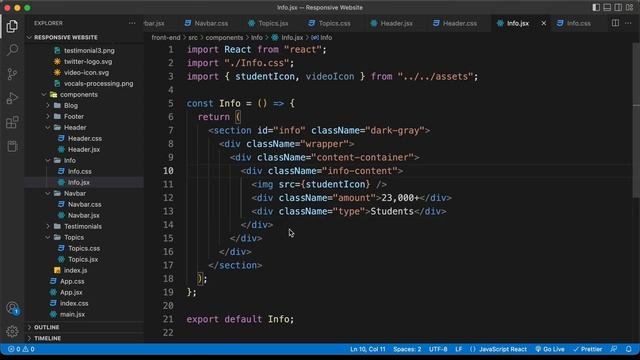Open video-icon.svg file
640x360 pixels.
click(86, 73)
